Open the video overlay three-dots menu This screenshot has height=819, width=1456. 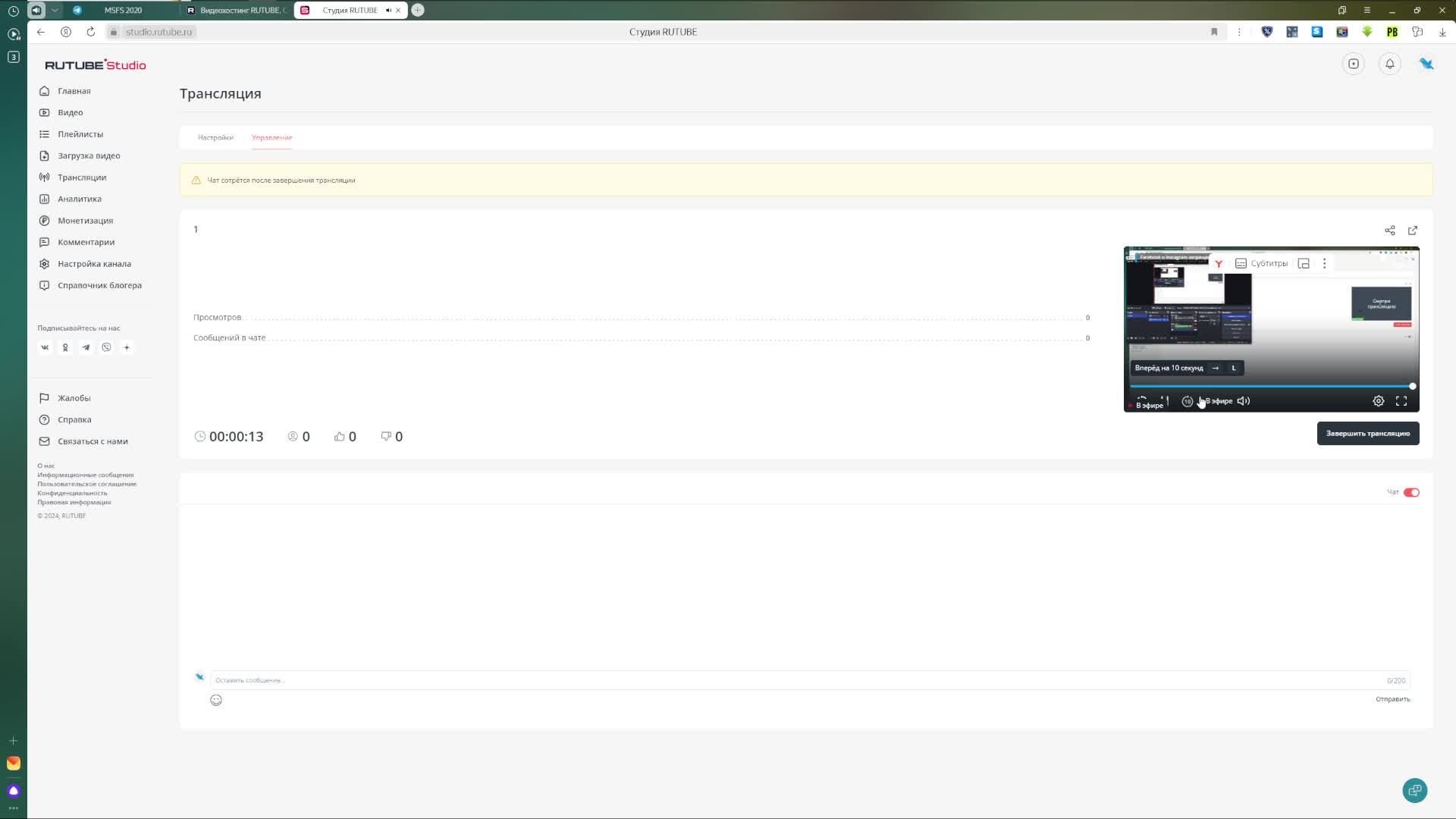coord(1324,263)
